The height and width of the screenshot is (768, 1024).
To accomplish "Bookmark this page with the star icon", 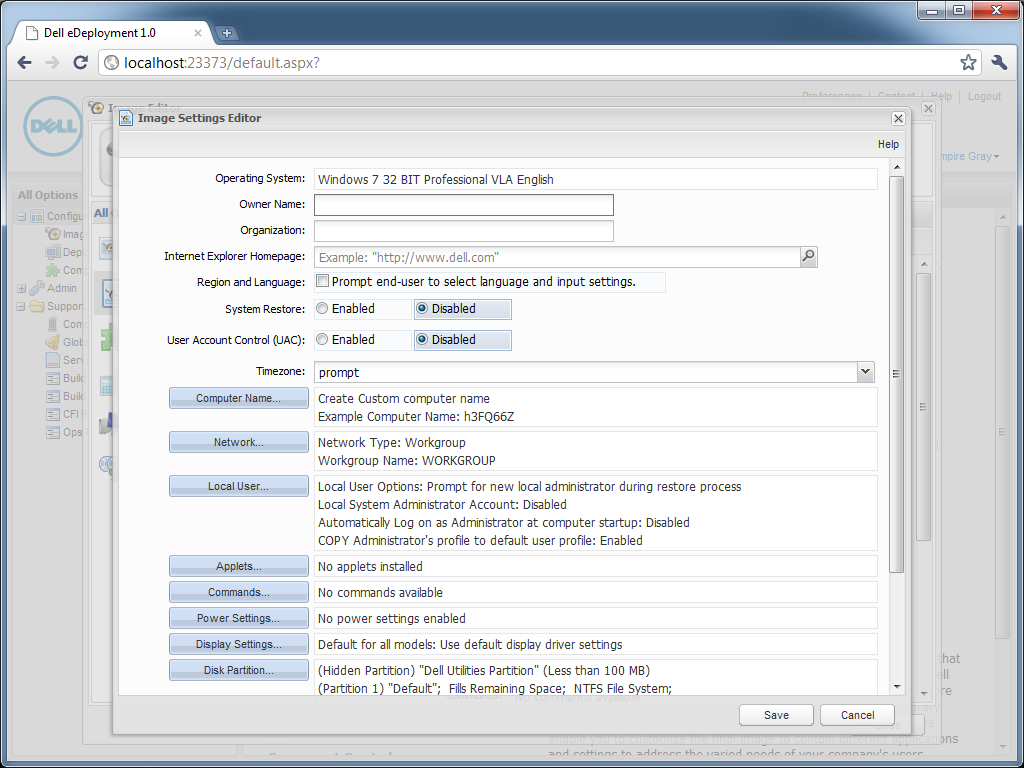I will (968, 63).
